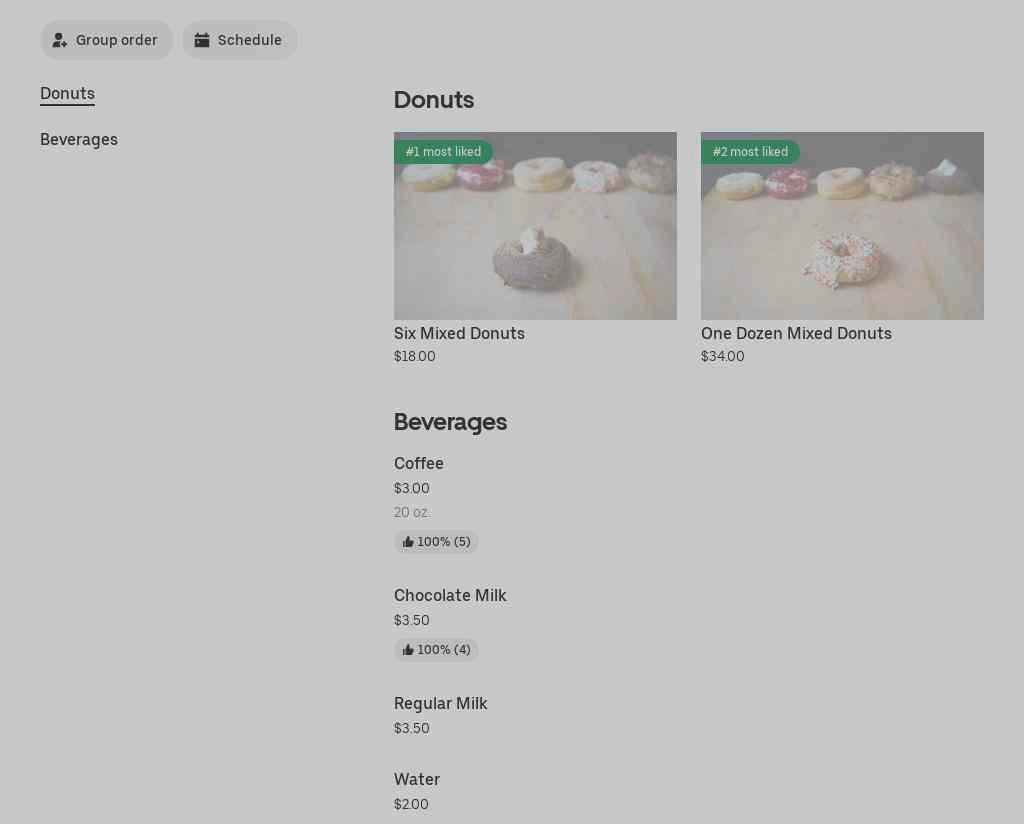Click the thumbs-up icon under Coffee
This screenshot has height=824, width=1024.
coord(408,542)
